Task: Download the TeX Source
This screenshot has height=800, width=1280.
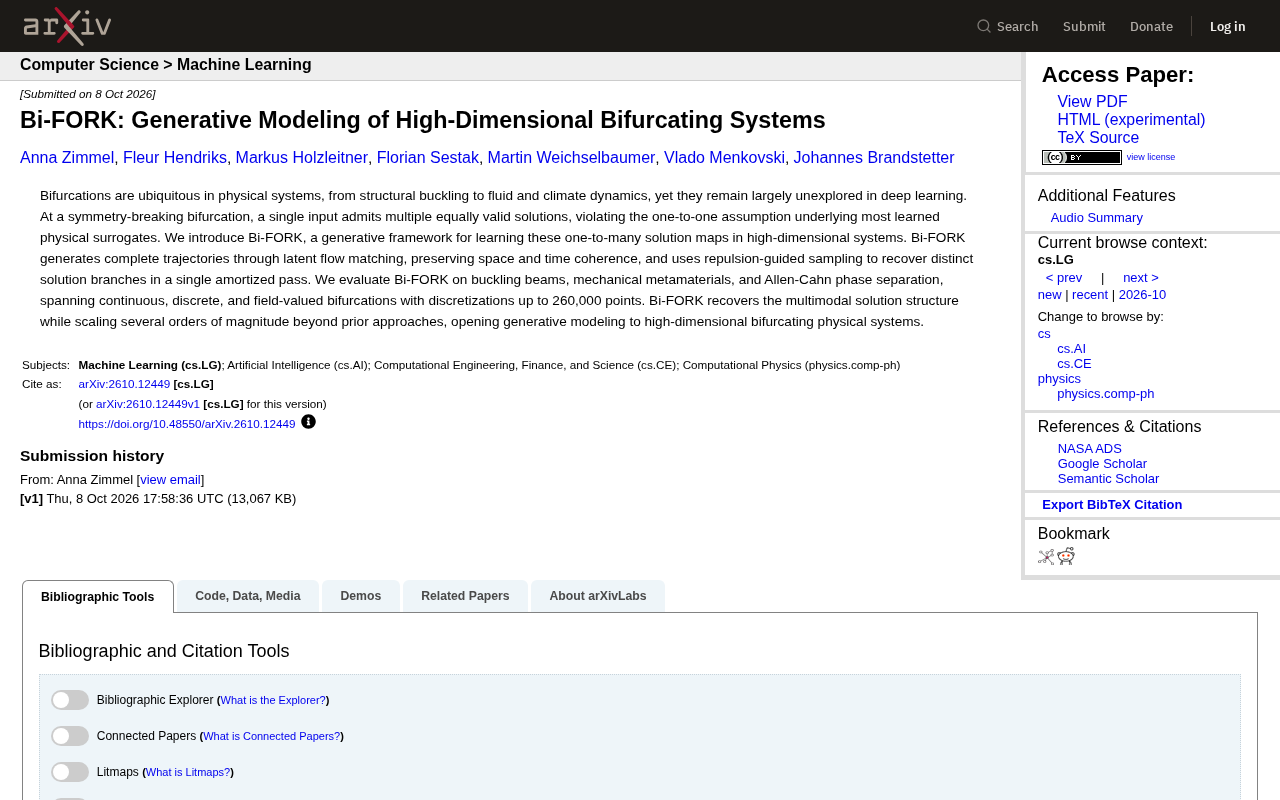Action: [1098, 138]
